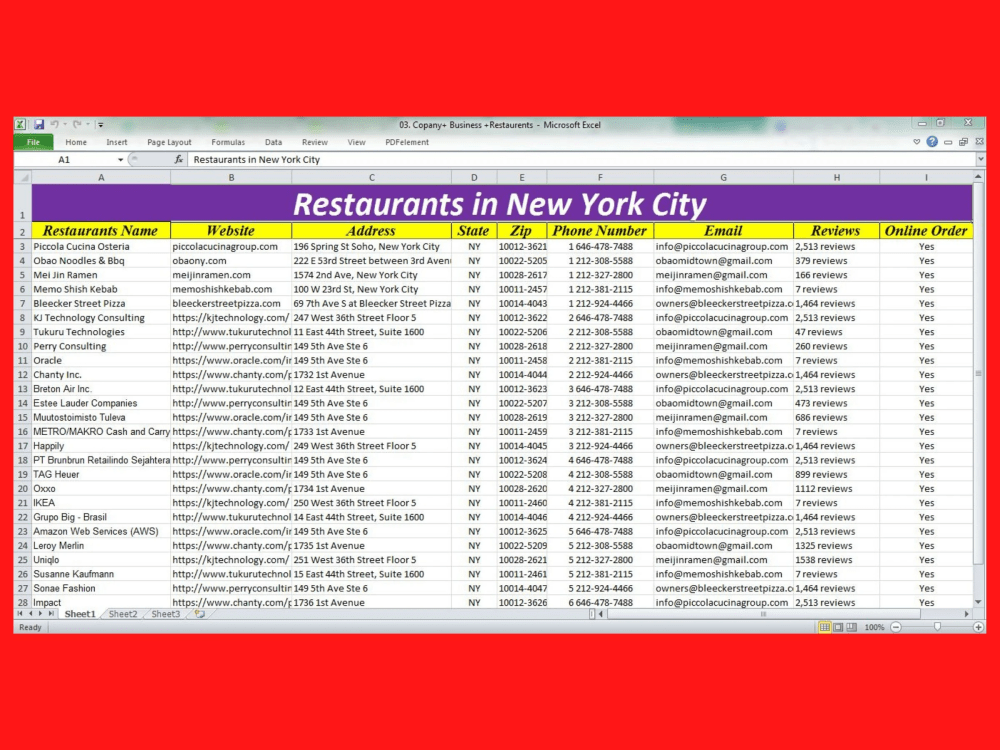1000x750 pixels.
Task: Click the 379 reviews cell
Action: 836,261
